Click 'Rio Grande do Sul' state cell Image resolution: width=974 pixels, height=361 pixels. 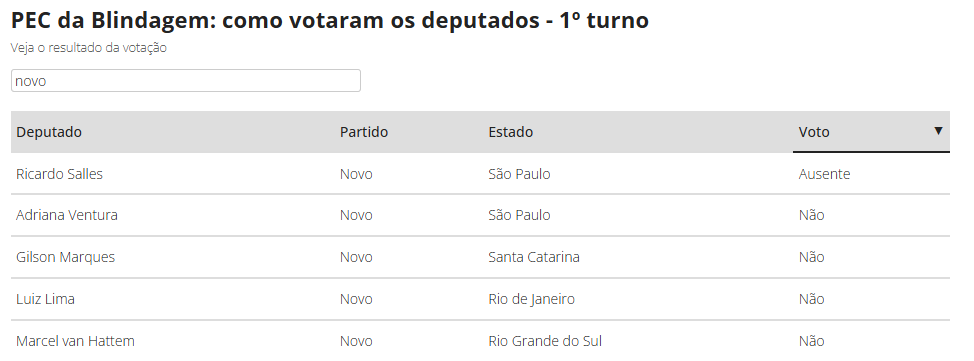click(545, 341)
